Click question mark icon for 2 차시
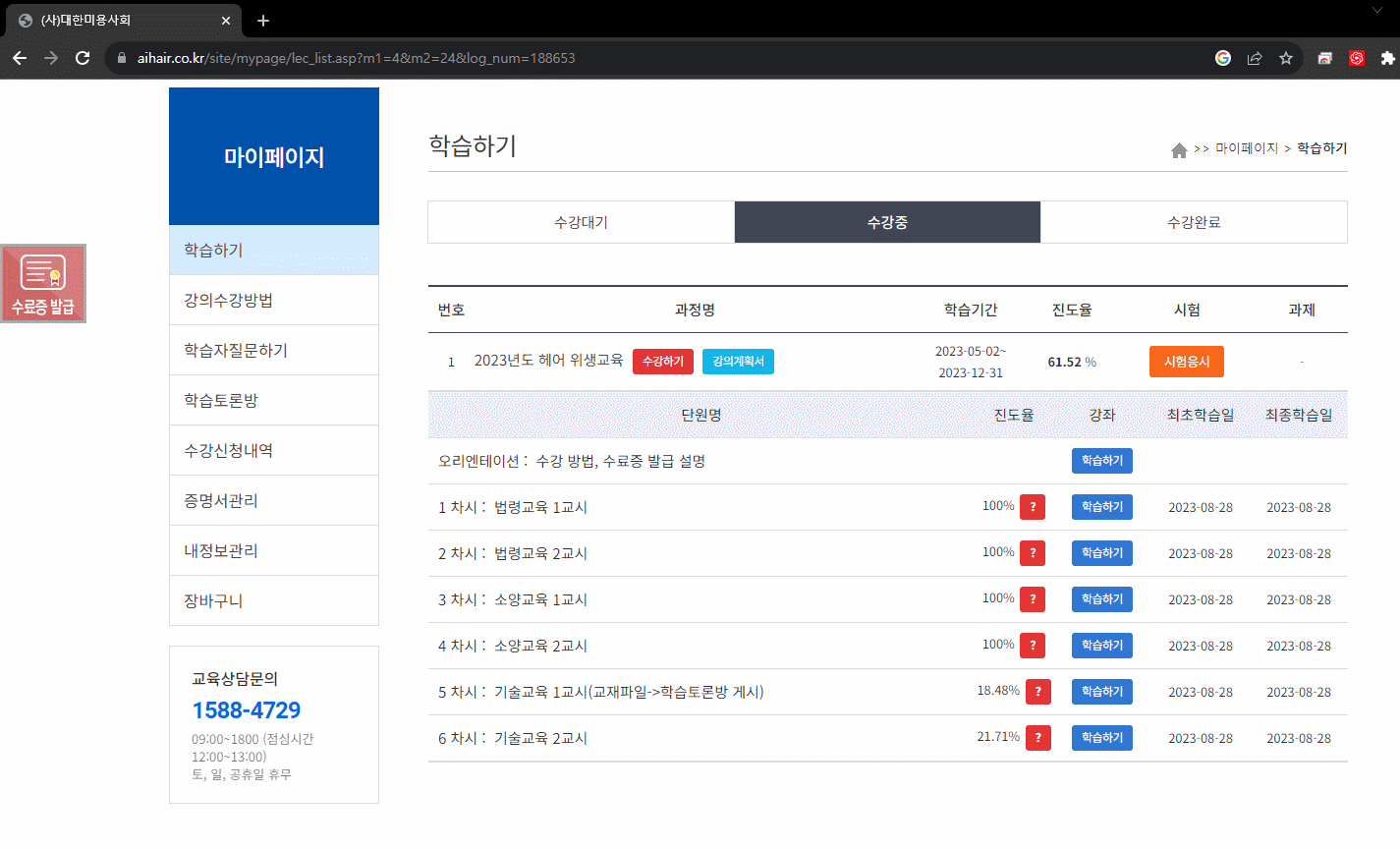The image size is (1400, 849). (1033, 553)
